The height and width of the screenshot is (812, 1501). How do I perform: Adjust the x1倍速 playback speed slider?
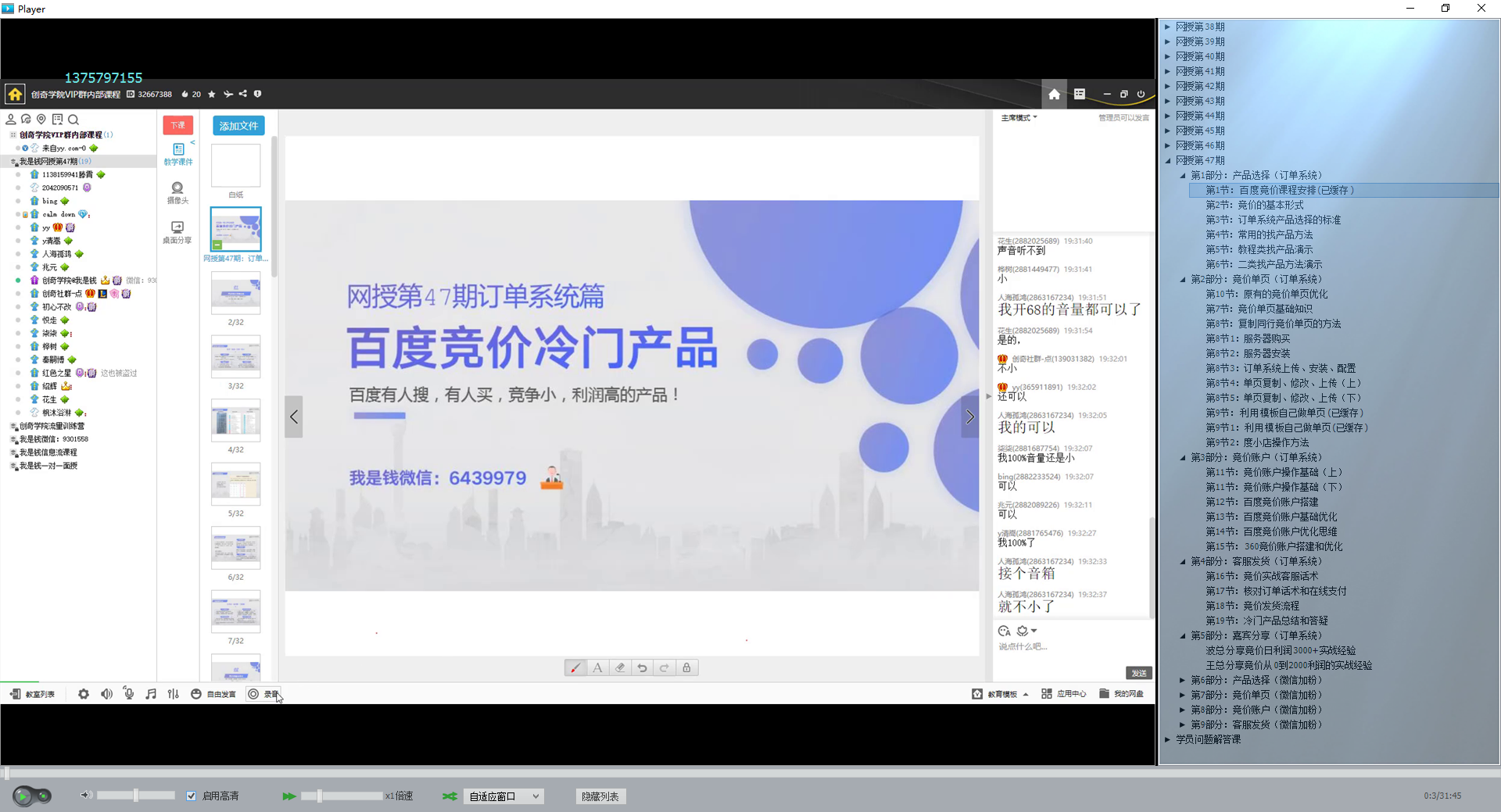(x=342, y=796)
